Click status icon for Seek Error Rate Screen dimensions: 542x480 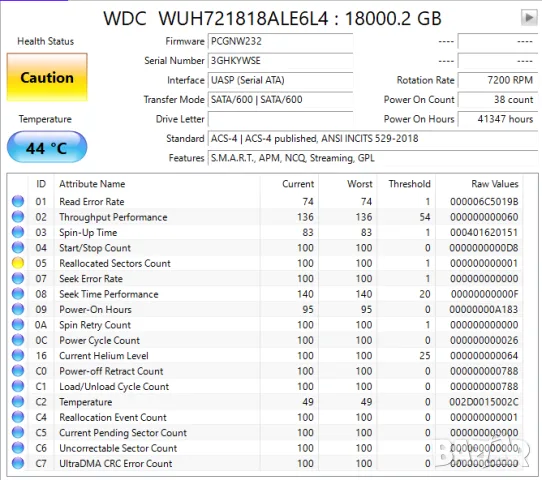point(18,278)
